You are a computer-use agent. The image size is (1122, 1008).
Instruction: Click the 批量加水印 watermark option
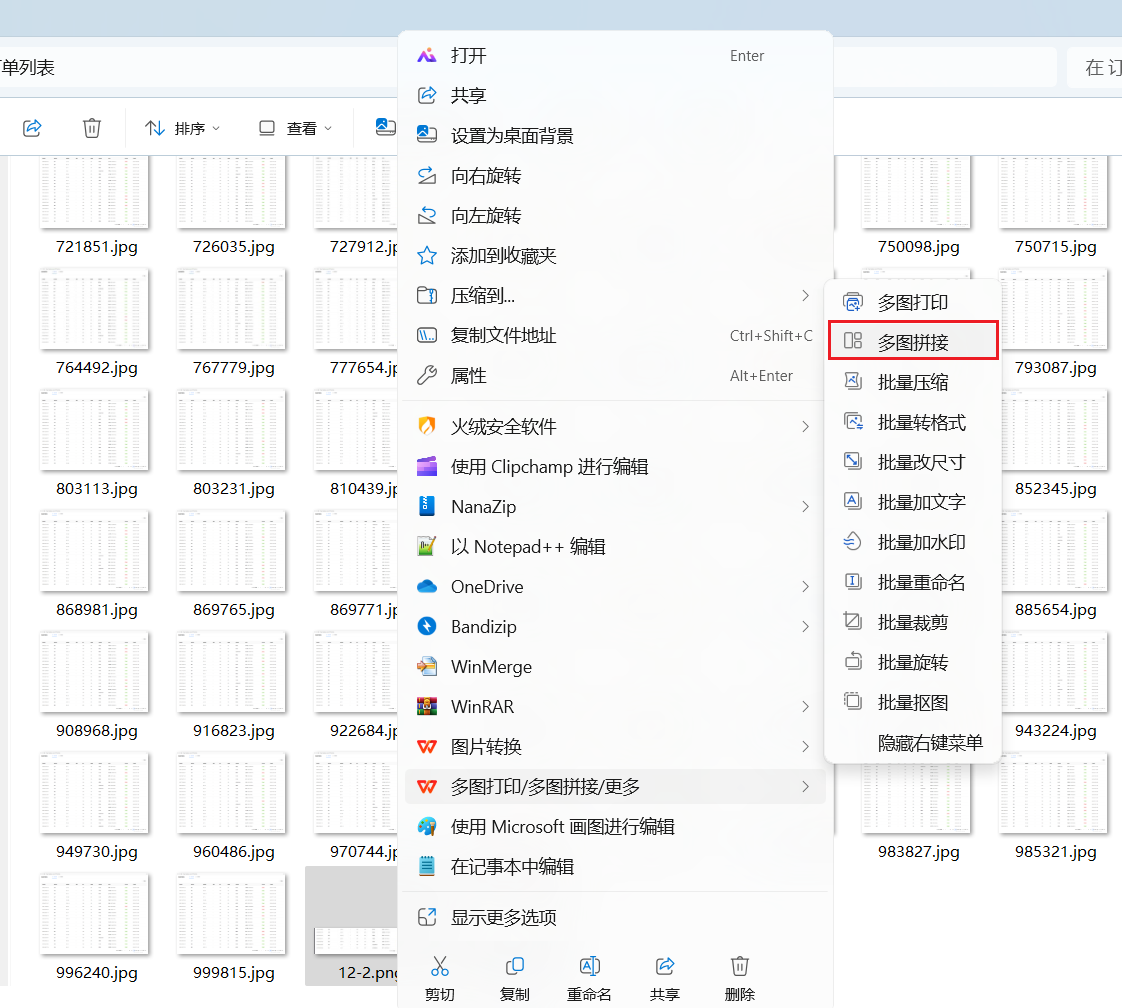920,542
